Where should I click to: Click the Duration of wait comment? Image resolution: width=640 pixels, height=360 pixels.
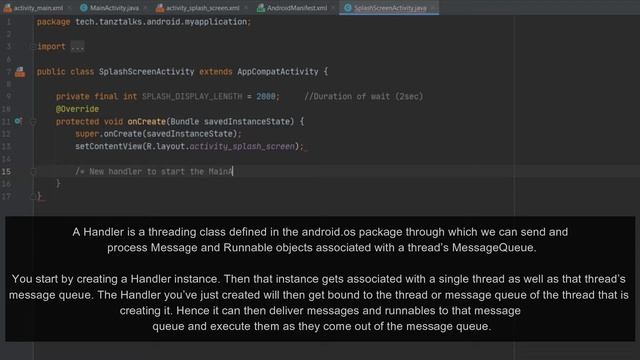364,97
